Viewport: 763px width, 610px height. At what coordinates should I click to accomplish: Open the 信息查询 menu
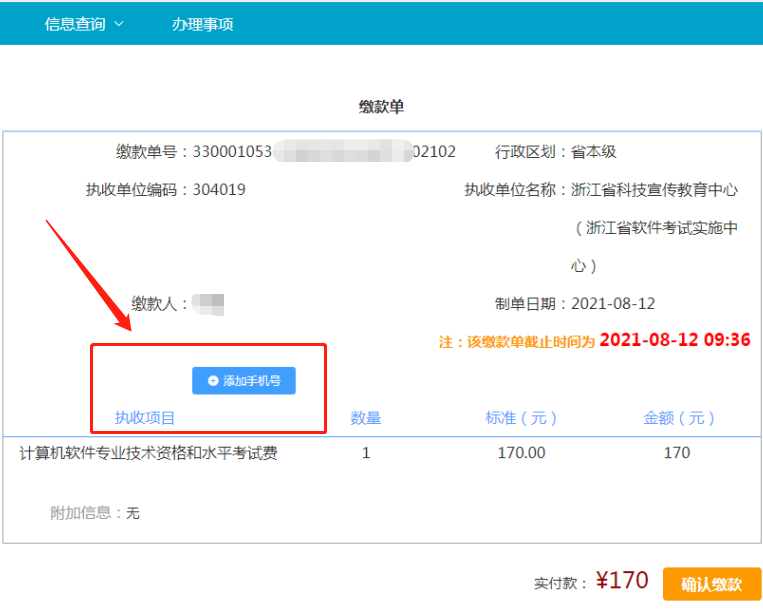pos(76,24)
